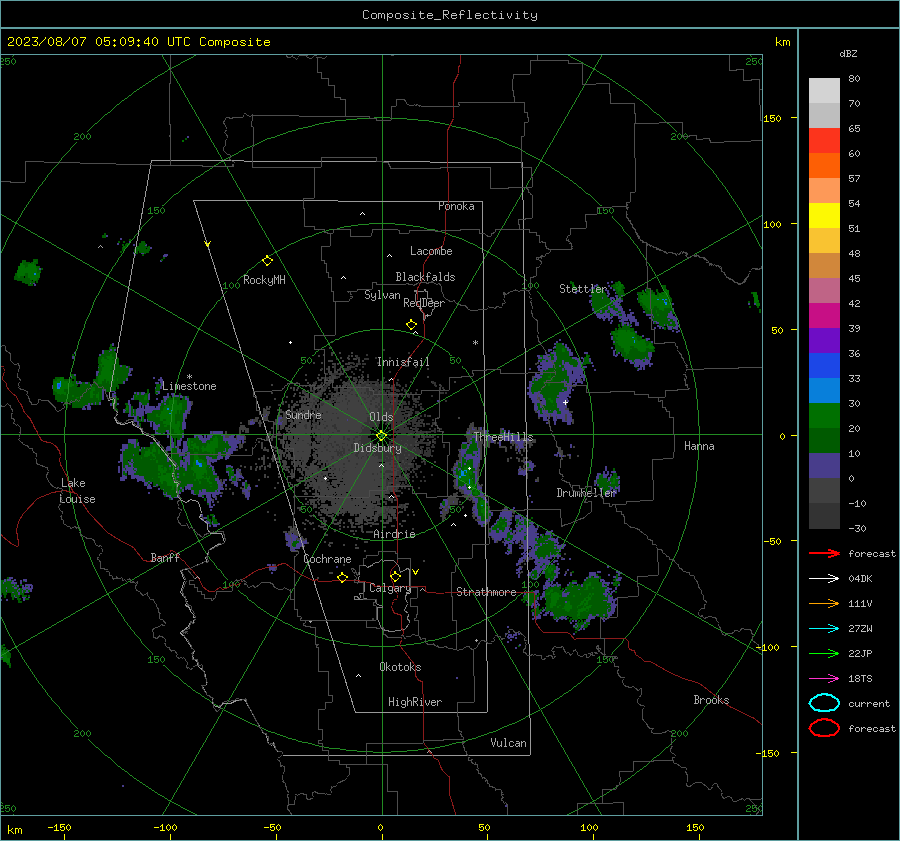Click the Olds label
This screenshot has width=900, height=841.
381,417
